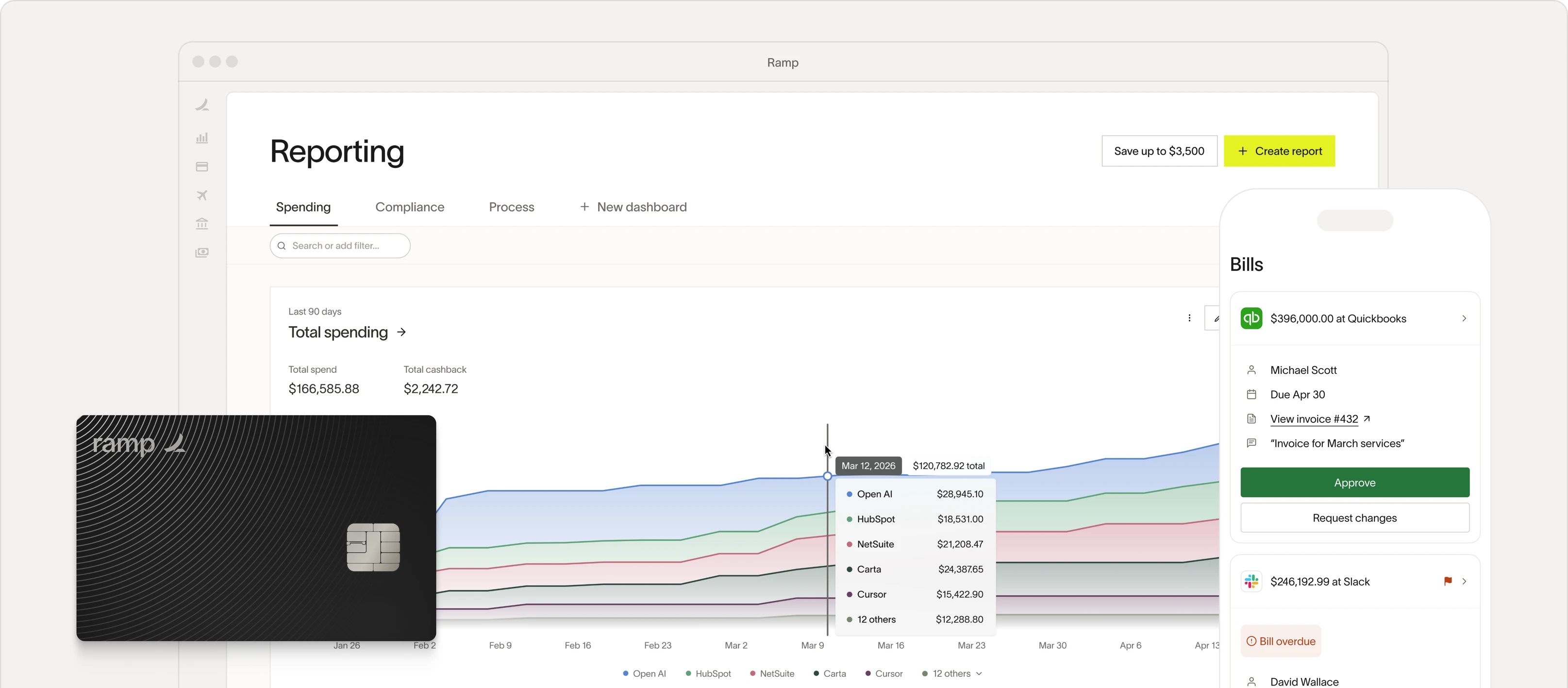
Task: Click the $246,192.99 at Slack text
Action: point(1319,582)
